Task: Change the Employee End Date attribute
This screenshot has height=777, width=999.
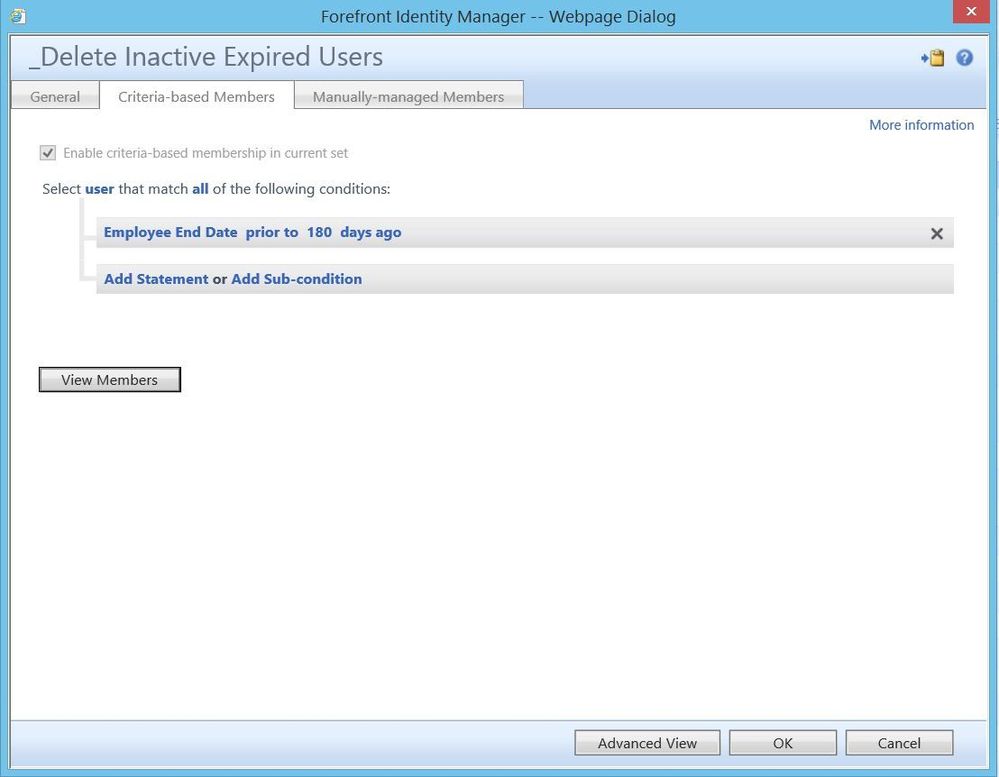Action: 171,232
